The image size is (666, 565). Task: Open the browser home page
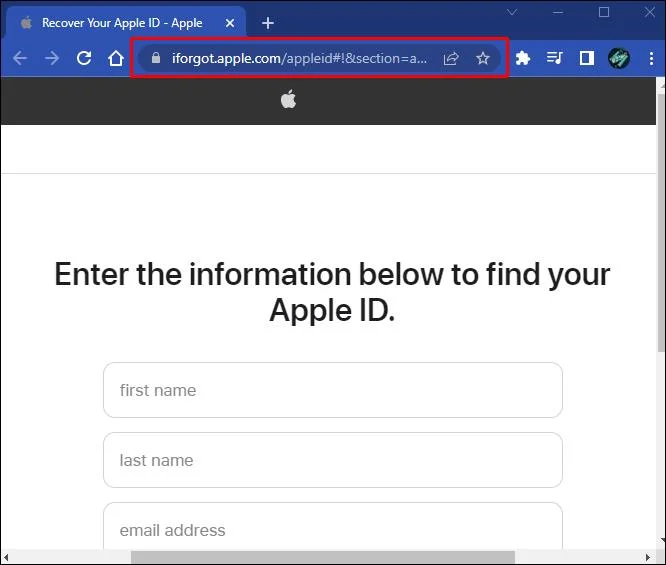pos(116,58)
